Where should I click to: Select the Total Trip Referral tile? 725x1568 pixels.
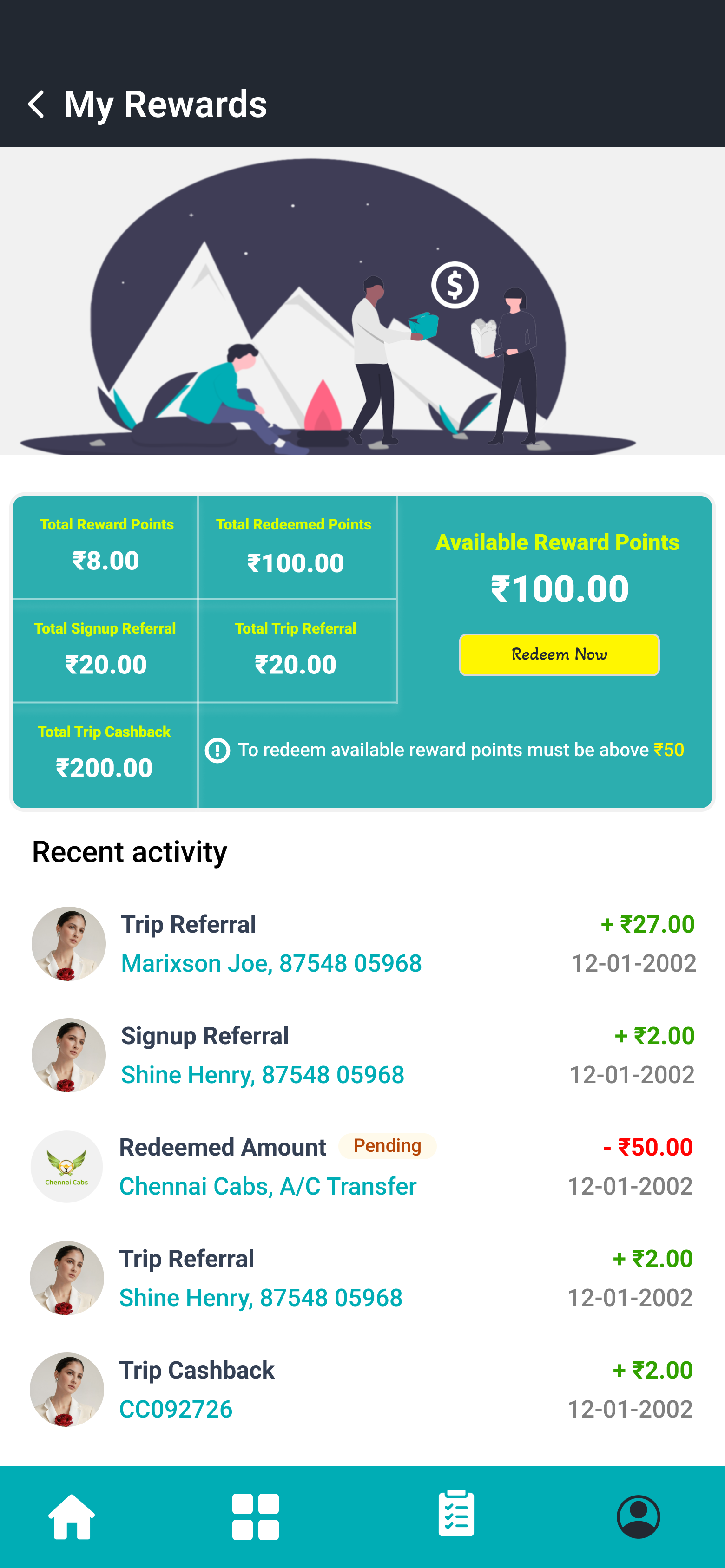tap(297, 651)
